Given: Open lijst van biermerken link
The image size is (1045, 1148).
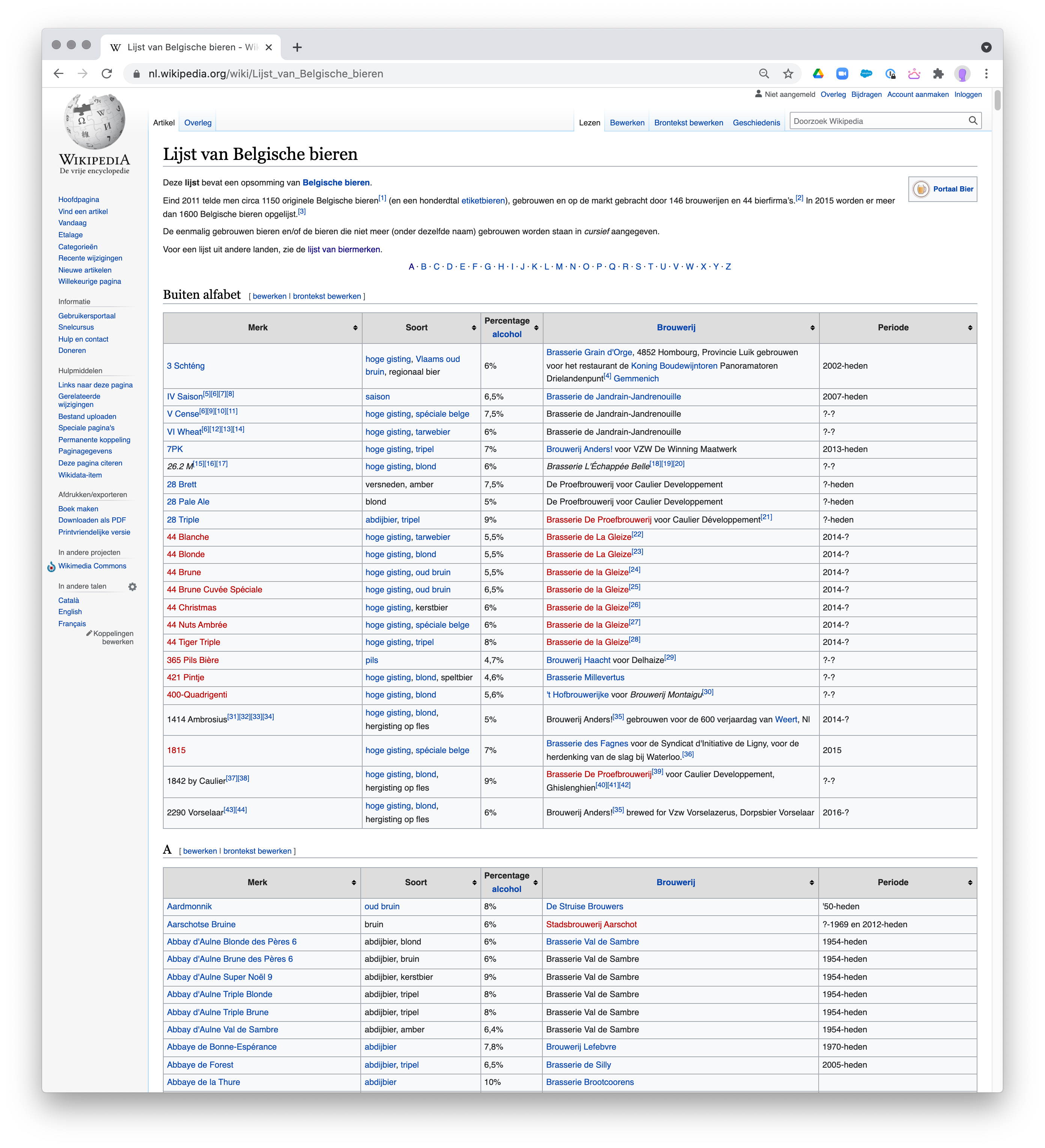Looking at the screenshot, I should click(344, 249).
